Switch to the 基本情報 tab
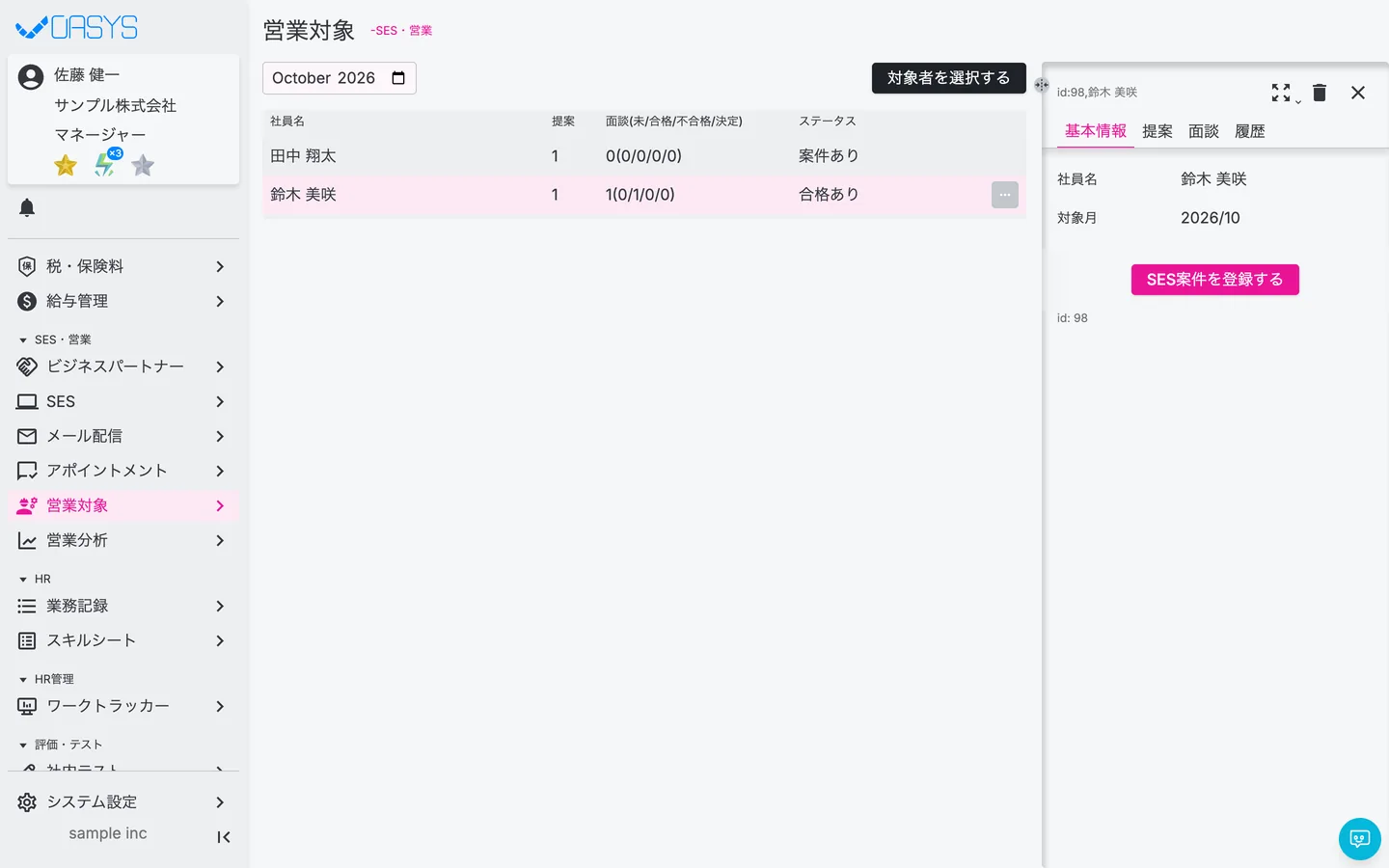 click(x=1096, y=131)
